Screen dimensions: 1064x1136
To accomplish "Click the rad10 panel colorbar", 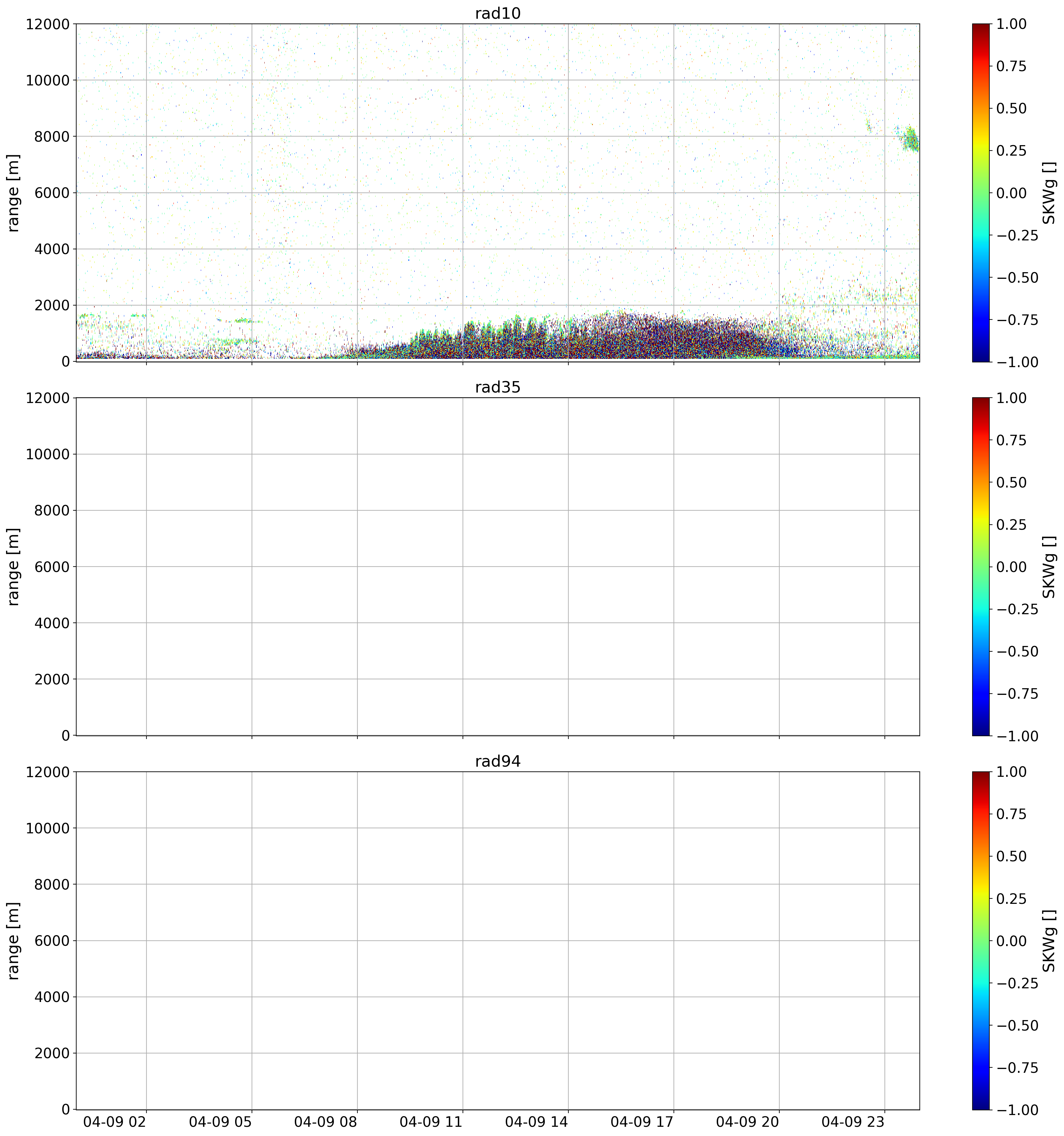I will click(x=980, y=192).
